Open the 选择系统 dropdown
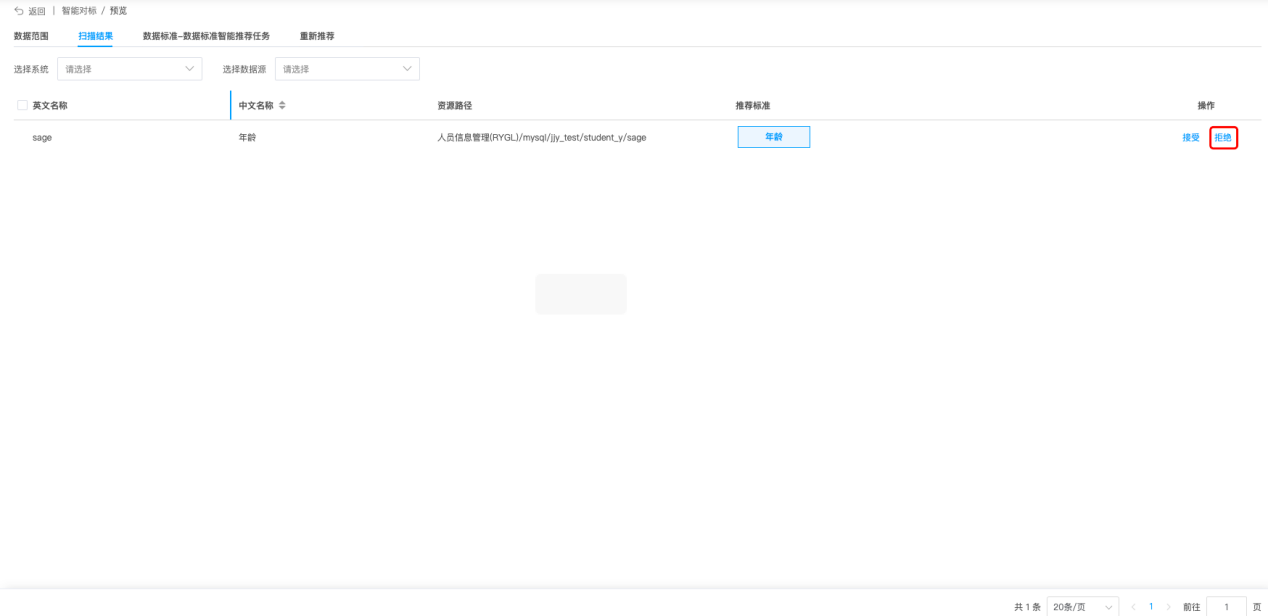1268x616 pixels. [130, 69]
